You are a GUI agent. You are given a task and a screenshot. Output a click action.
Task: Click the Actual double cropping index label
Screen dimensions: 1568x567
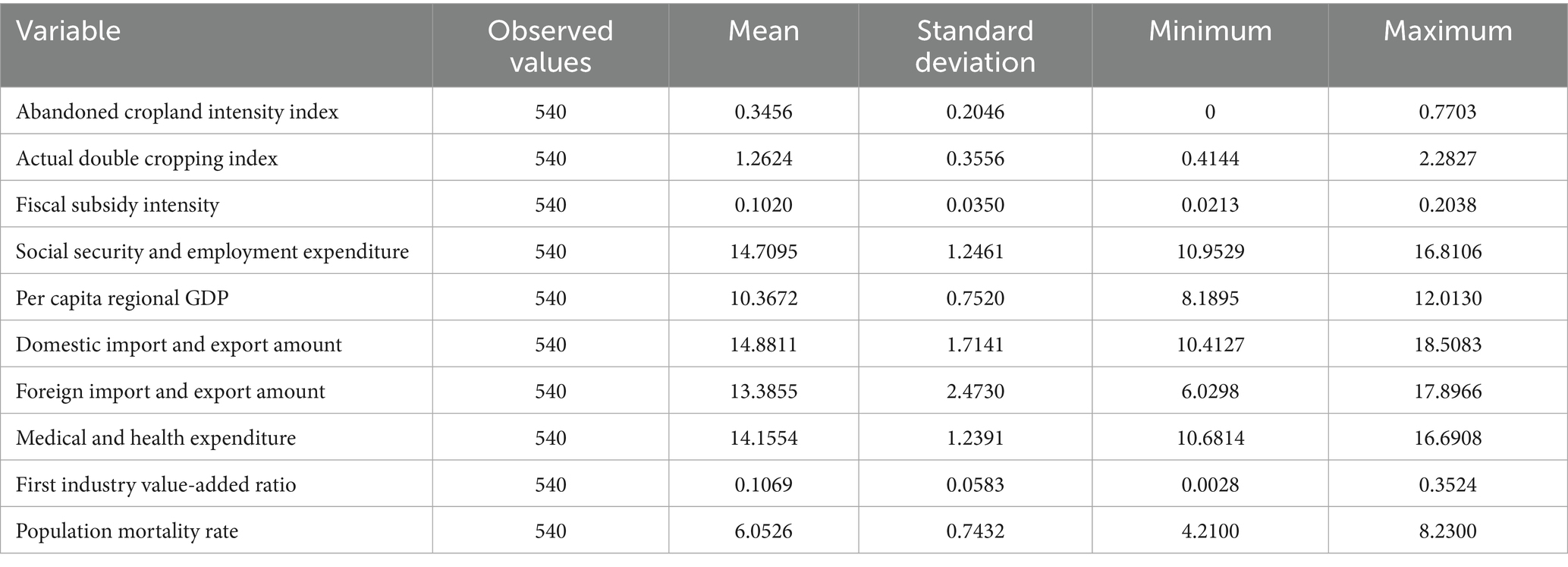pos(147,159)
